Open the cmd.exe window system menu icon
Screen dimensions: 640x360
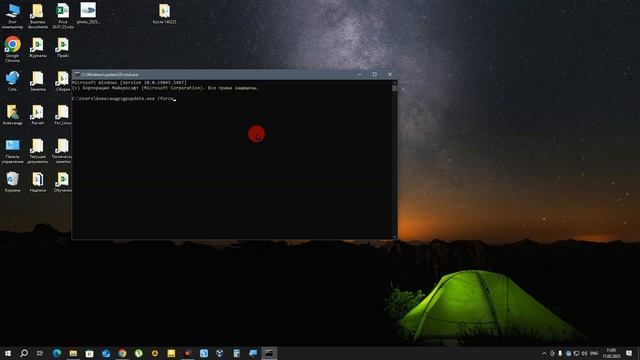tap(77, 75)
